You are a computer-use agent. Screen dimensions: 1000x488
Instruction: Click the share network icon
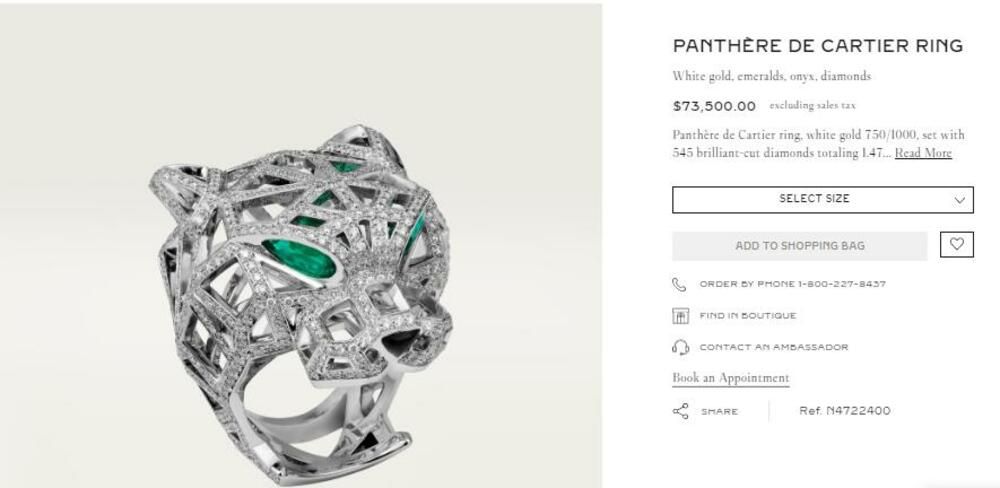pos(680,411)
